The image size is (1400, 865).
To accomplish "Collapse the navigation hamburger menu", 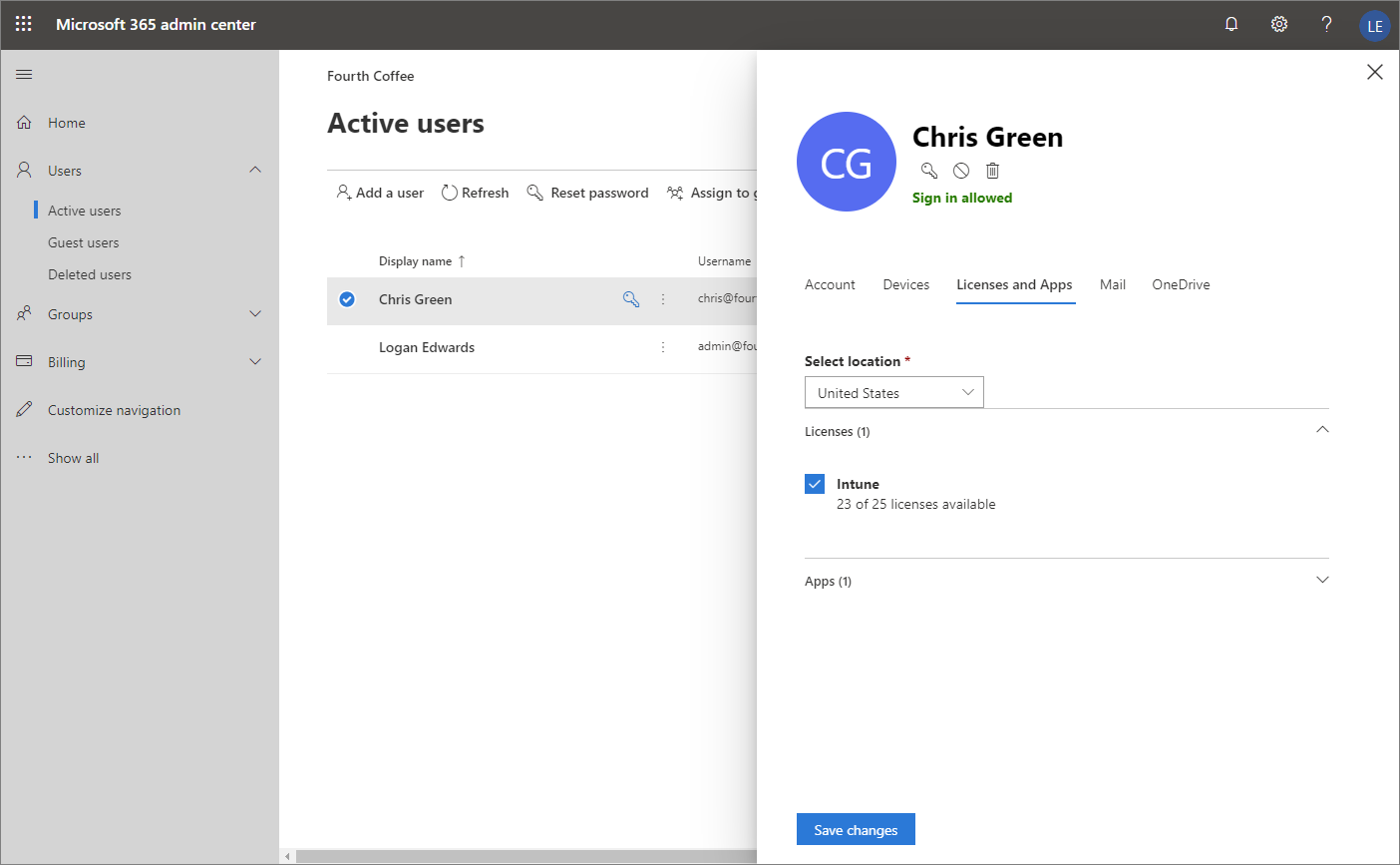I will coord(25,74).
